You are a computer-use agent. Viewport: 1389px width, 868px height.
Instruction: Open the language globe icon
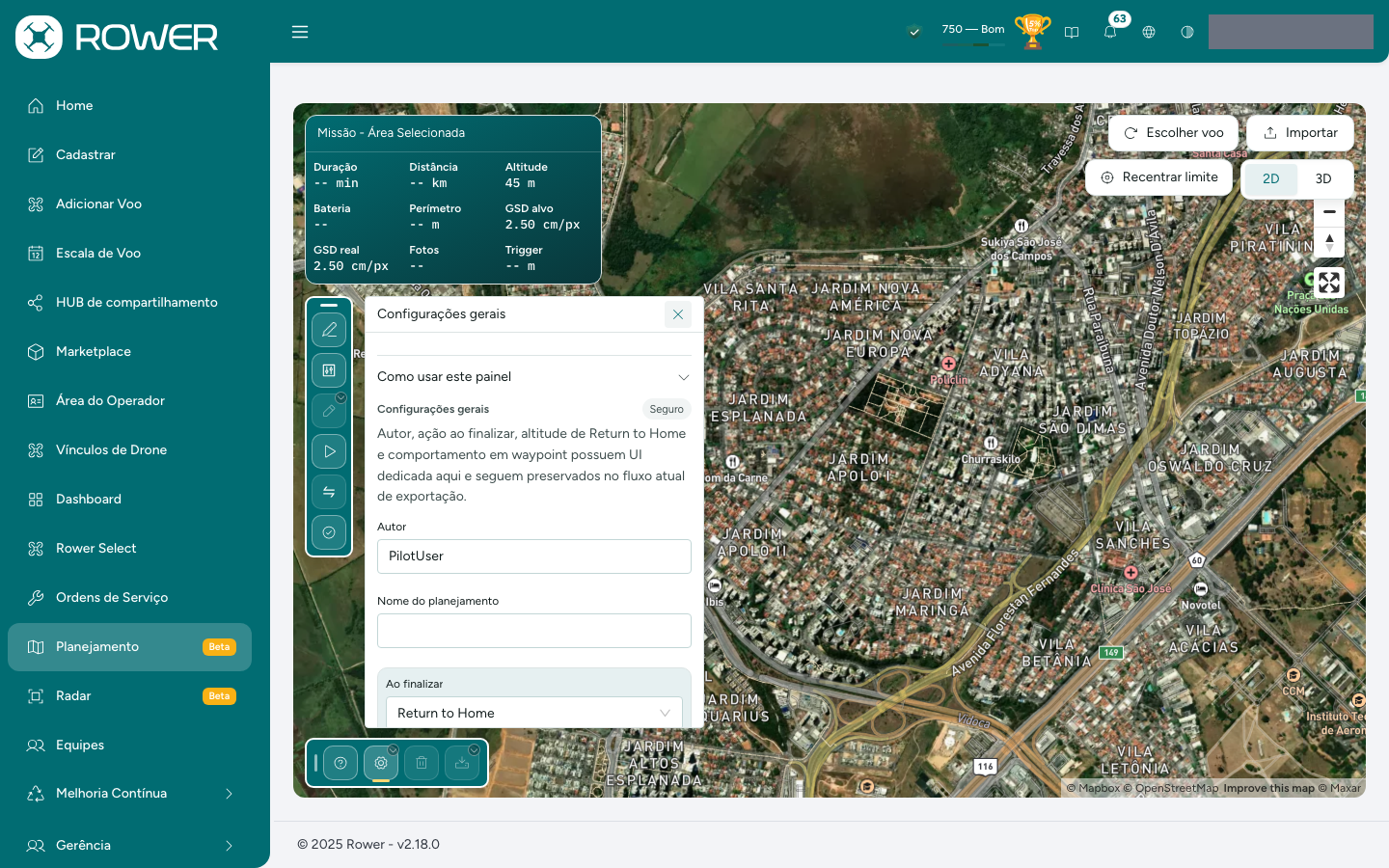[x=1149, y=32]
